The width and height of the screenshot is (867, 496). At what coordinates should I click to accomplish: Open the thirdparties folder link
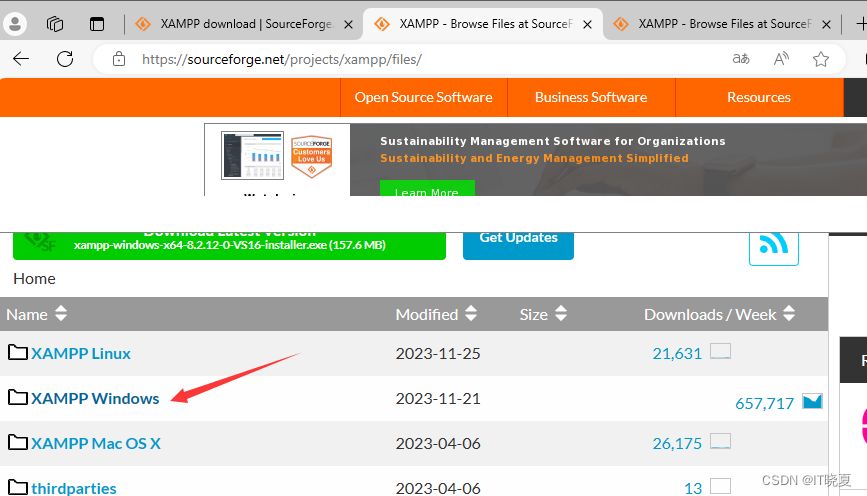pyautogui.click(x=74, y=488)
